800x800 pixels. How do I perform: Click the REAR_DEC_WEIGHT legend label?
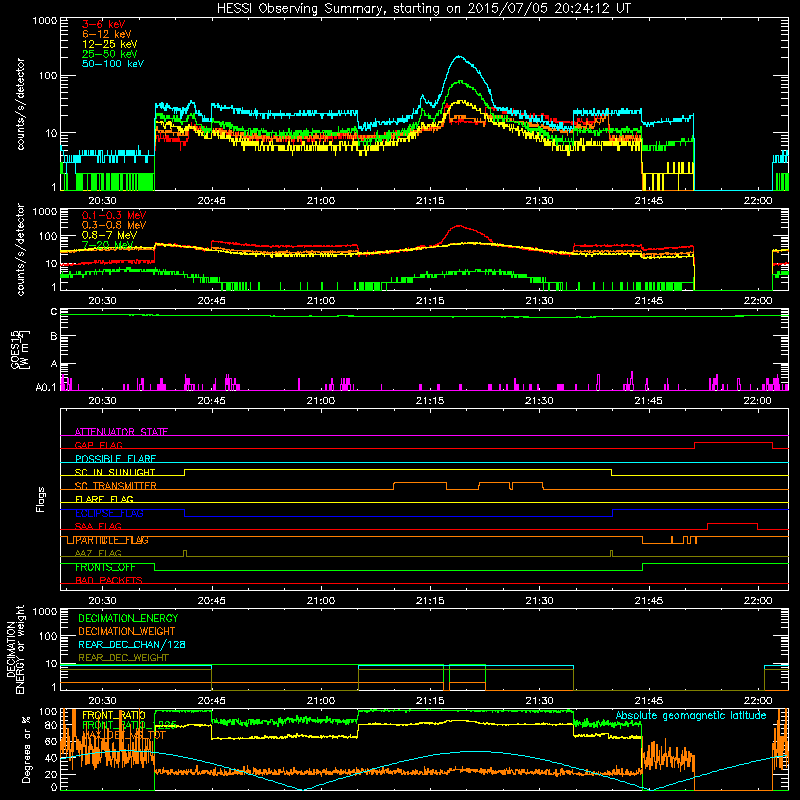click(123, 658)
